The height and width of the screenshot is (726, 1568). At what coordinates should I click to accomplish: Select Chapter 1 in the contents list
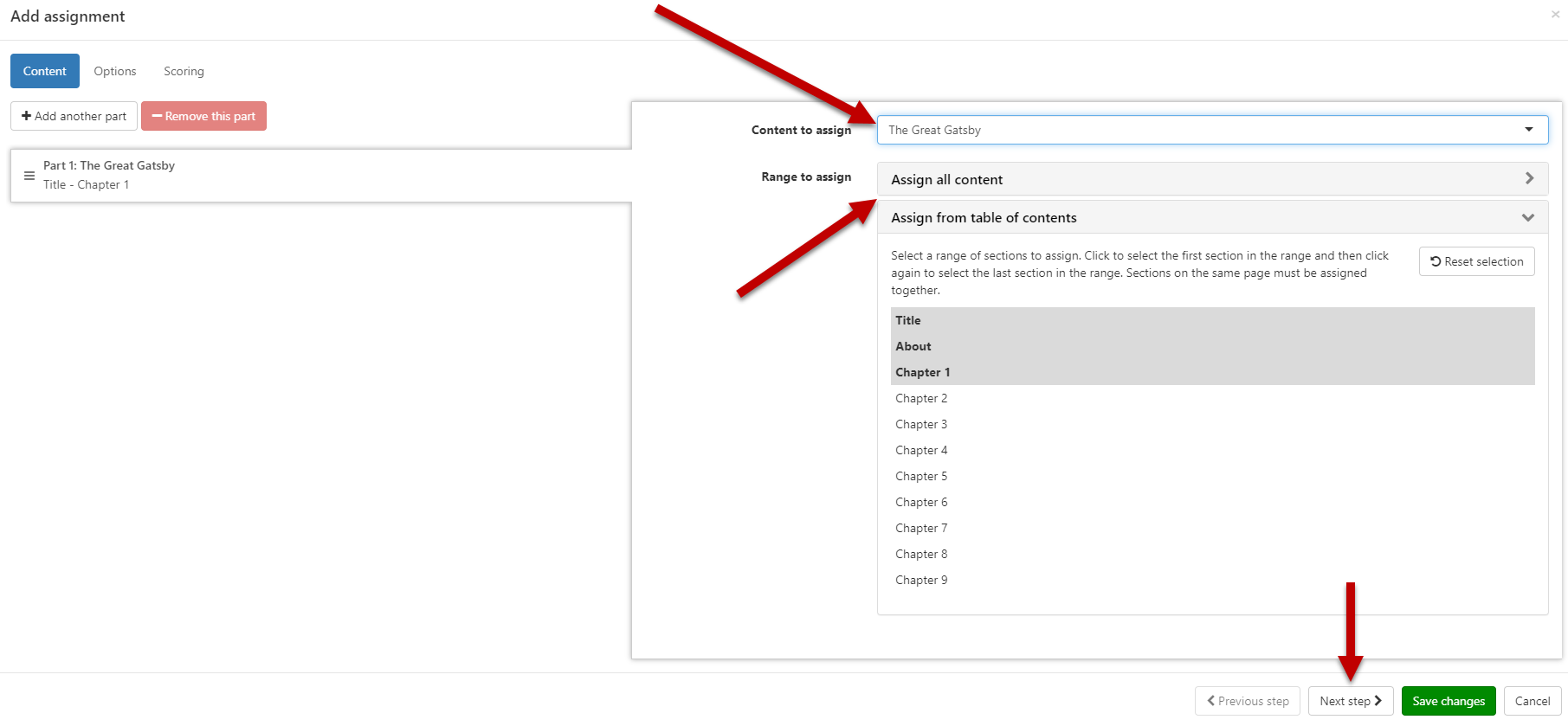(1212, 372)
